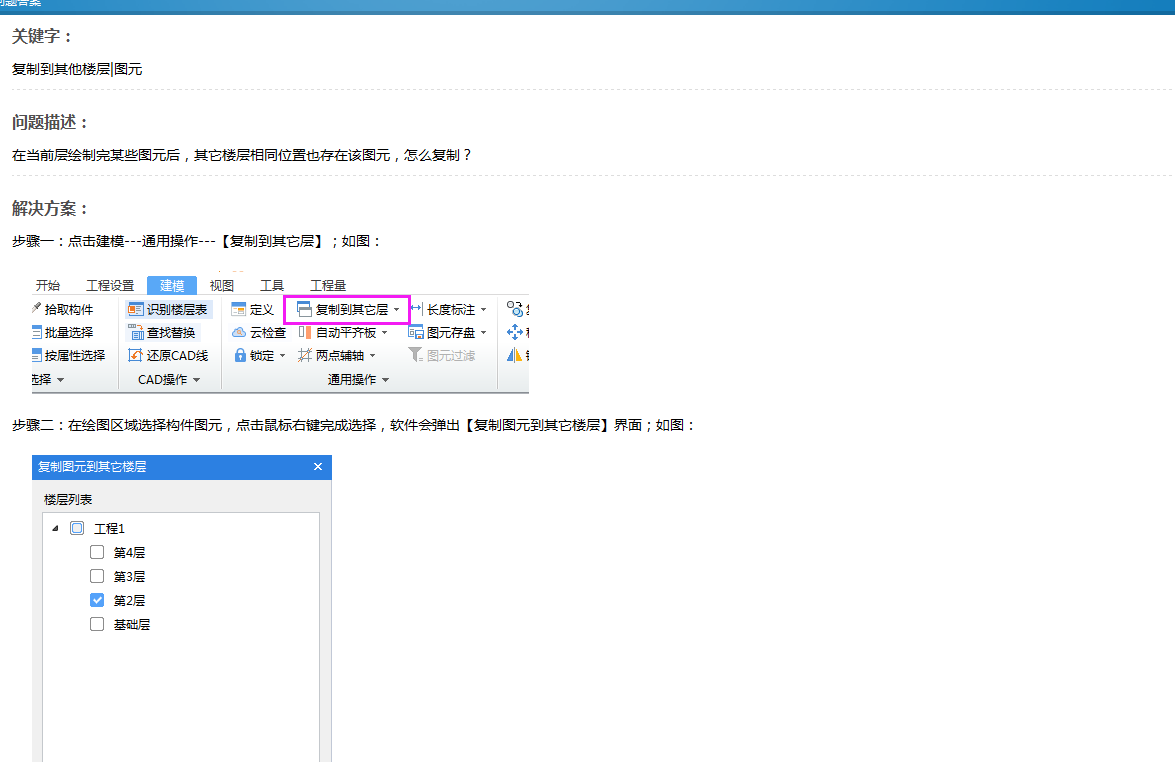Open the 长度标注 dropdown arrow
This screenshot has height=762, width=1175.
click(483, 309)
